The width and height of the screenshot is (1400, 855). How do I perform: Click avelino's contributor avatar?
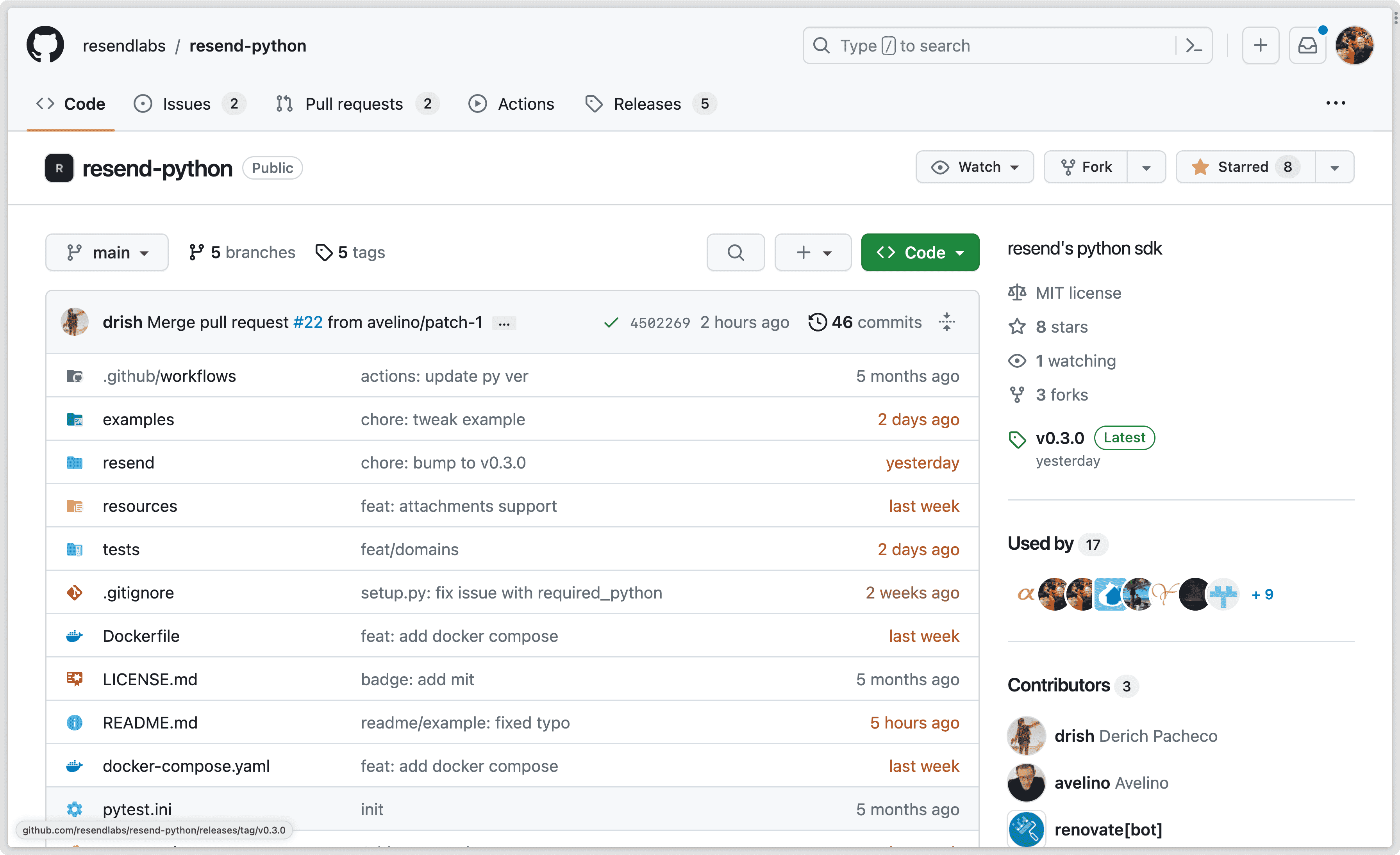pyautogui.click(x=1026, y=782)
